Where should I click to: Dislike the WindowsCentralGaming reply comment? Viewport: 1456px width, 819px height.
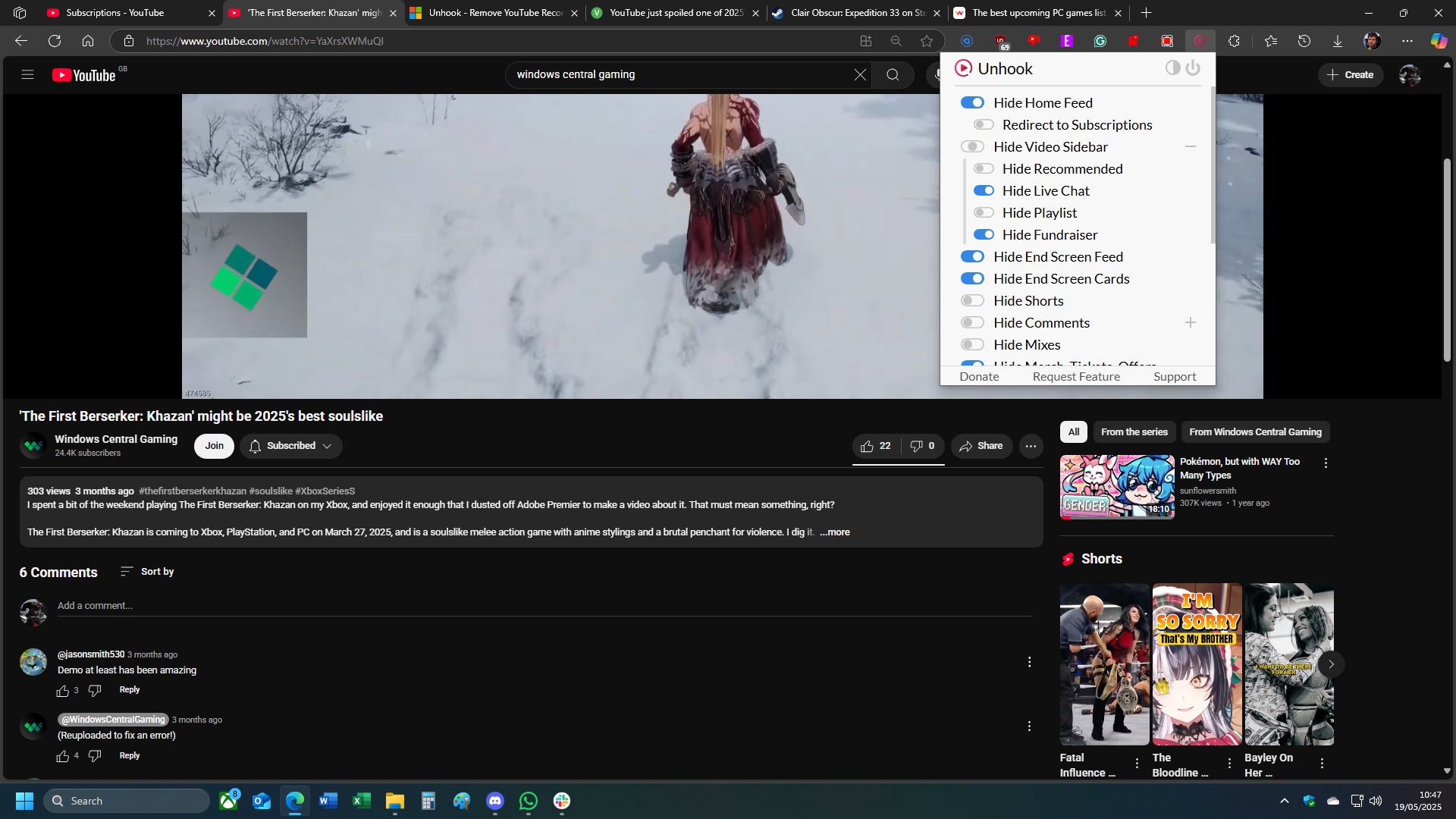click(95, 756)
